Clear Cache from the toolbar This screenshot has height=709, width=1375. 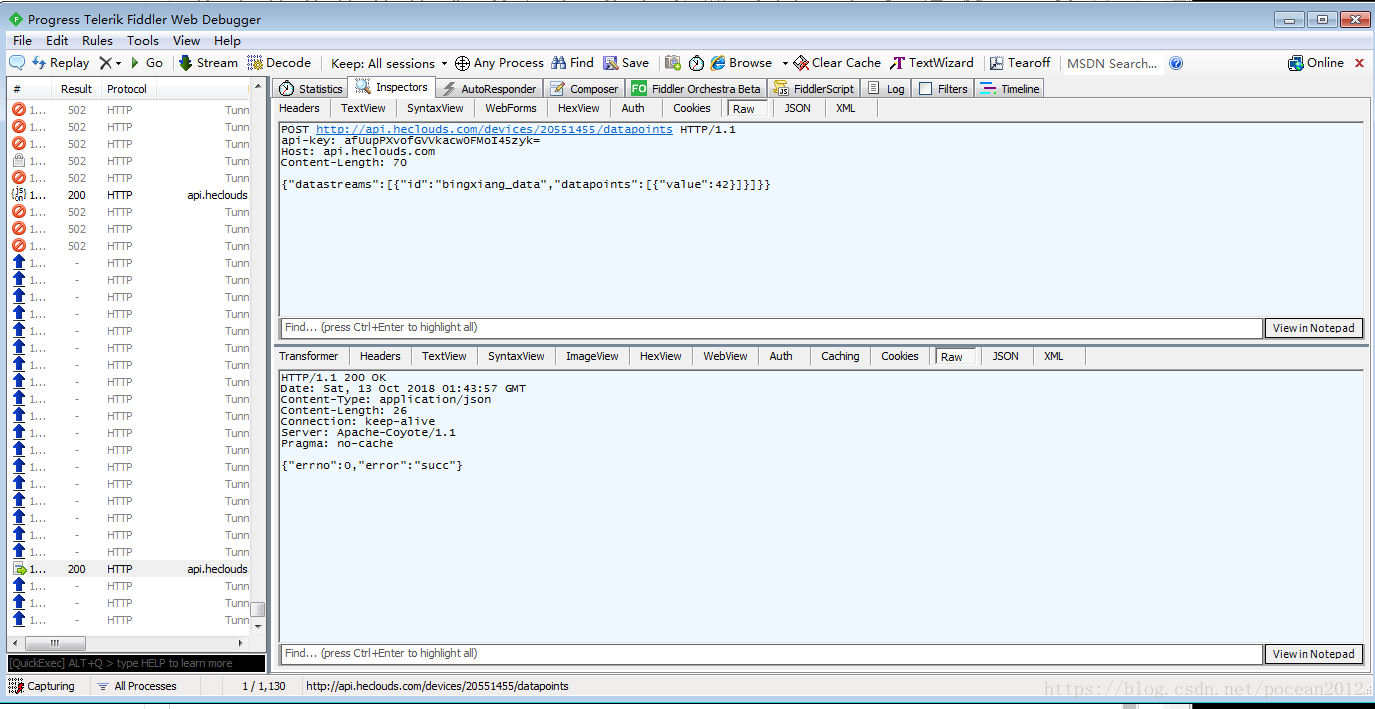[x=837, y=63]
